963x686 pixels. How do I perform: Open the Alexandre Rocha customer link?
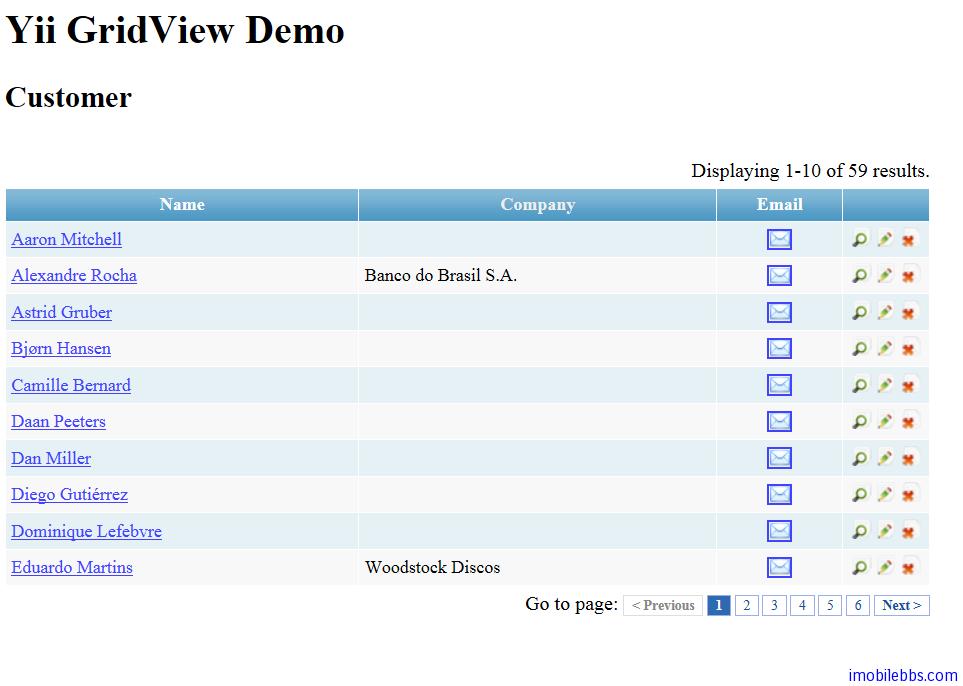[x=74, y=275]
